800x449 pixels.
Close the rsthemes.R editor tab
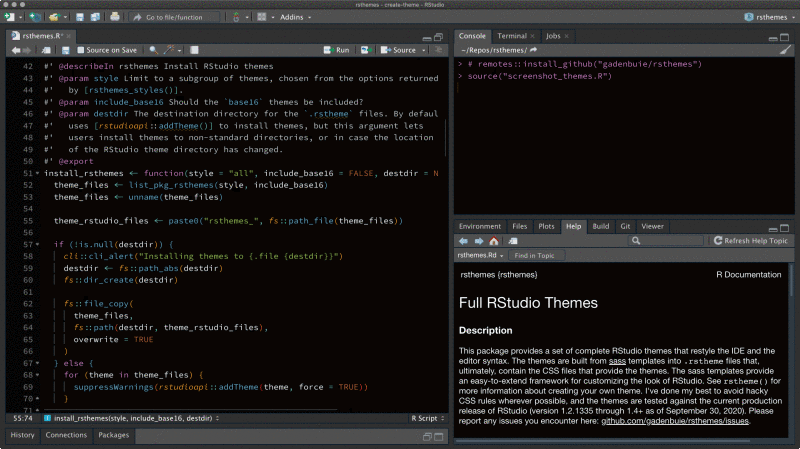68,36
